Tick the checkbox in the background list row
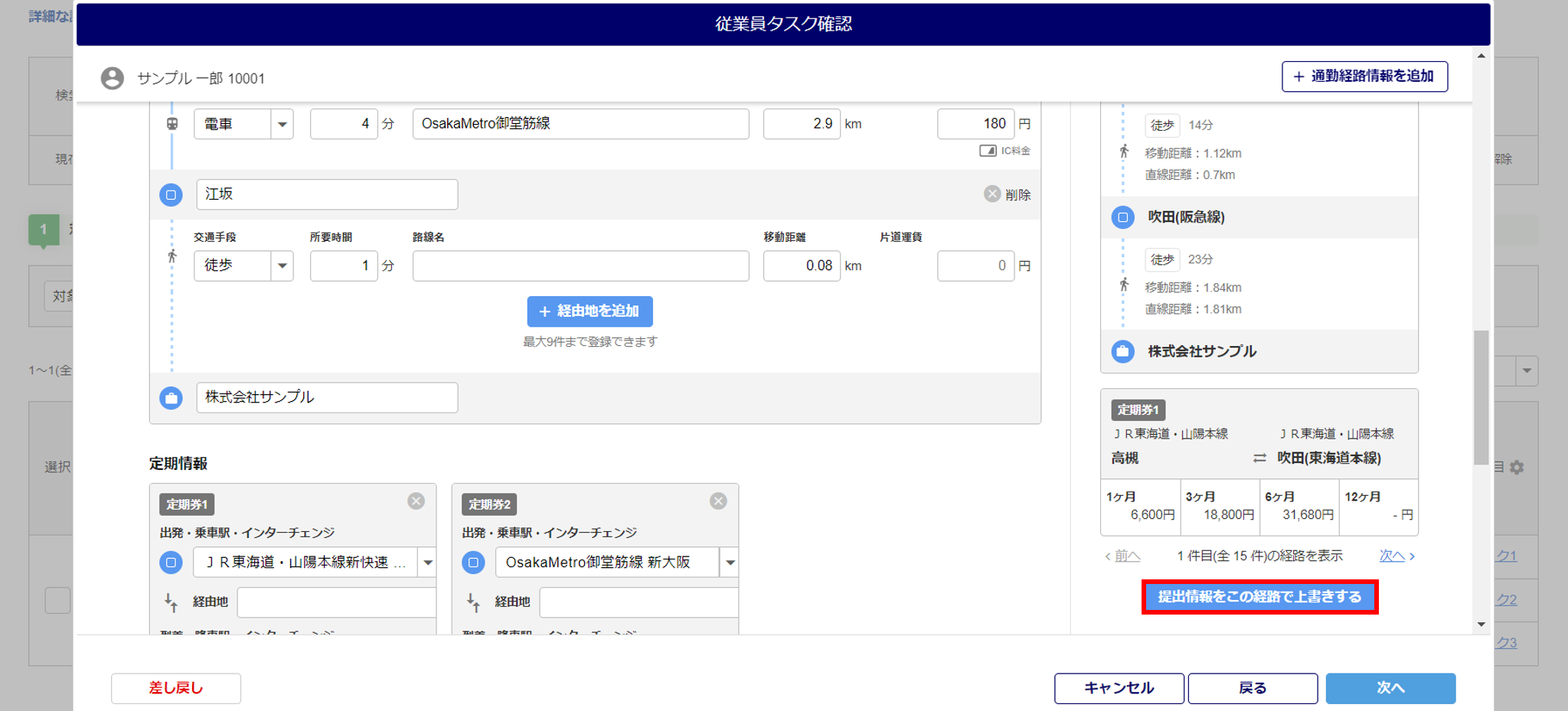This screenshot has height=711, width=1568. [x=57, y=601]
